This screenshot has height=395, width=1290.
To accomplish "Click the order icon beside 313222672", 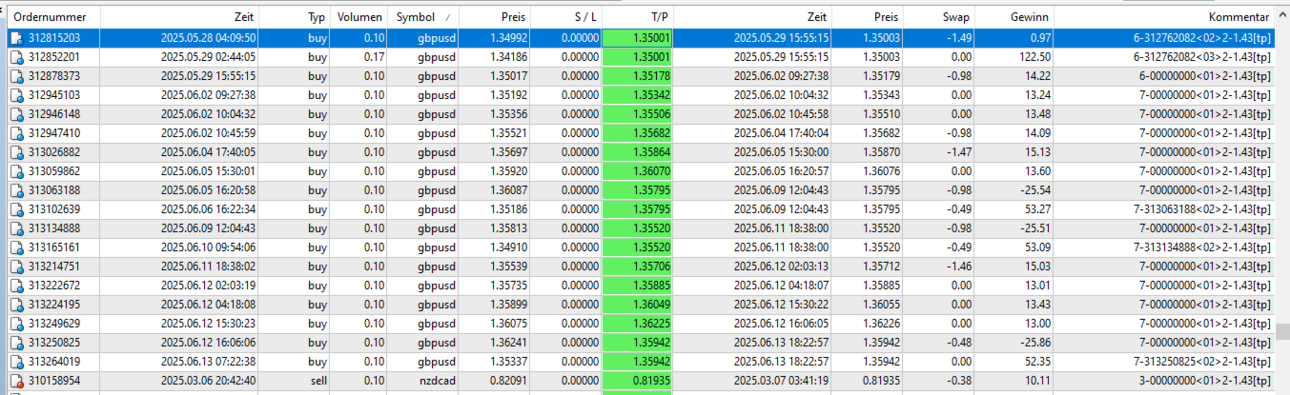I will [x=16, y=285].
